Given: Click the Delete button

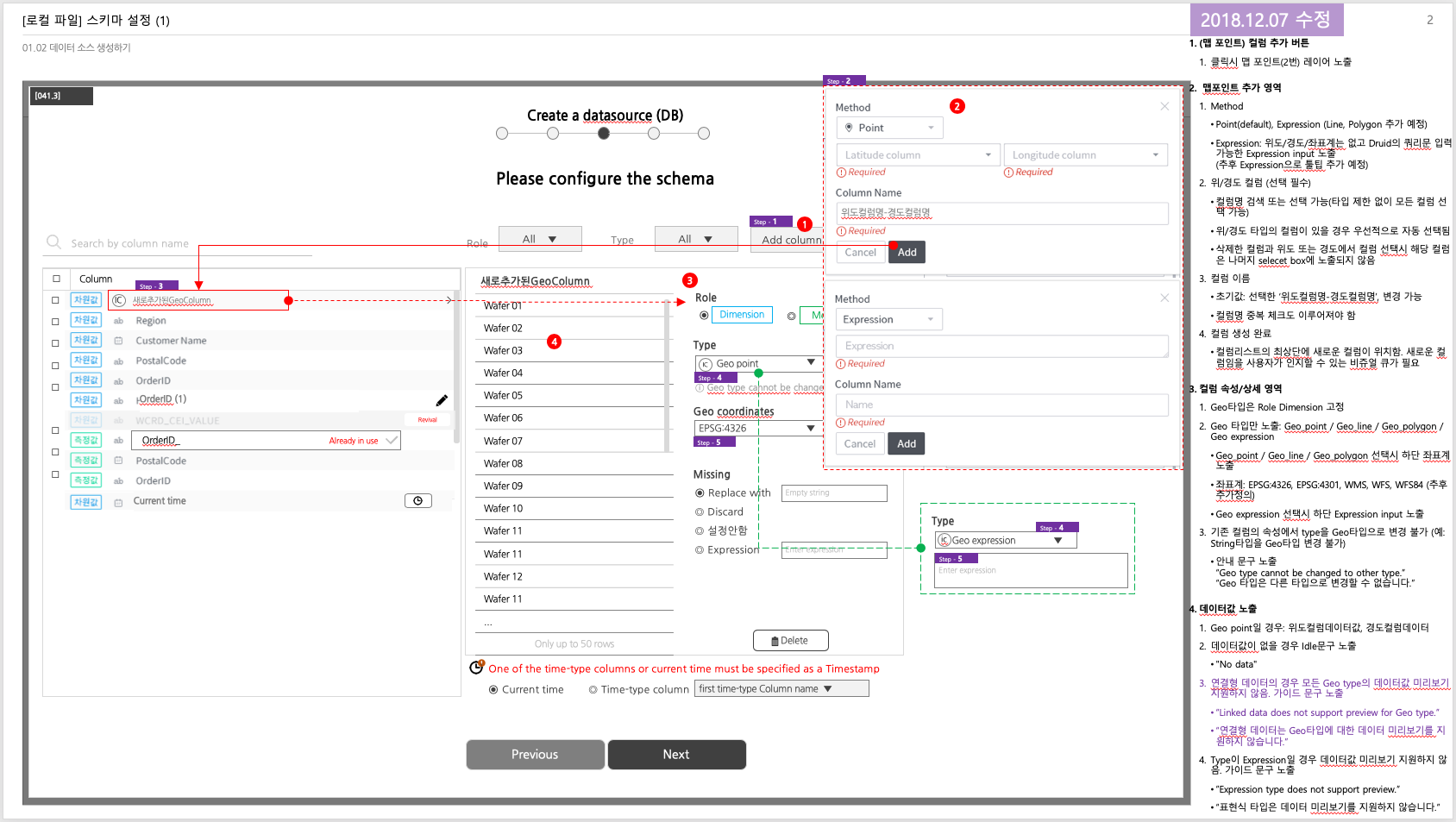Looking at the screenshot, I should pyautogui.click(x=791, y=640).
